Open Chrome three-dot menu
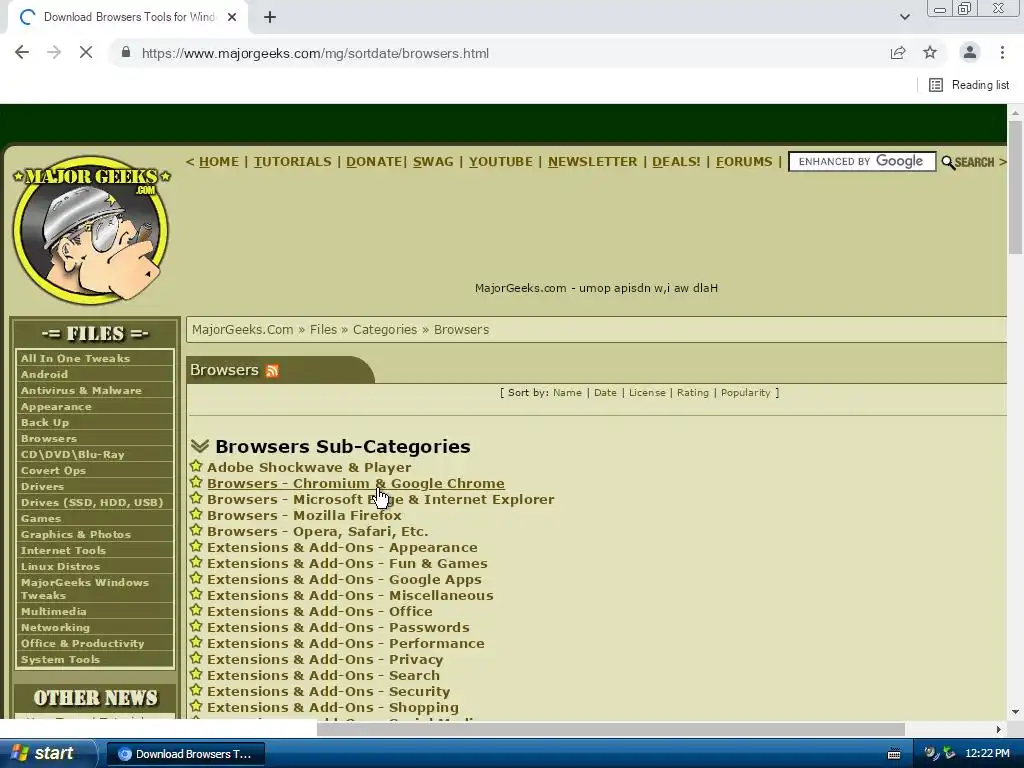1024x768 pixels. [x=1002, y=53]
